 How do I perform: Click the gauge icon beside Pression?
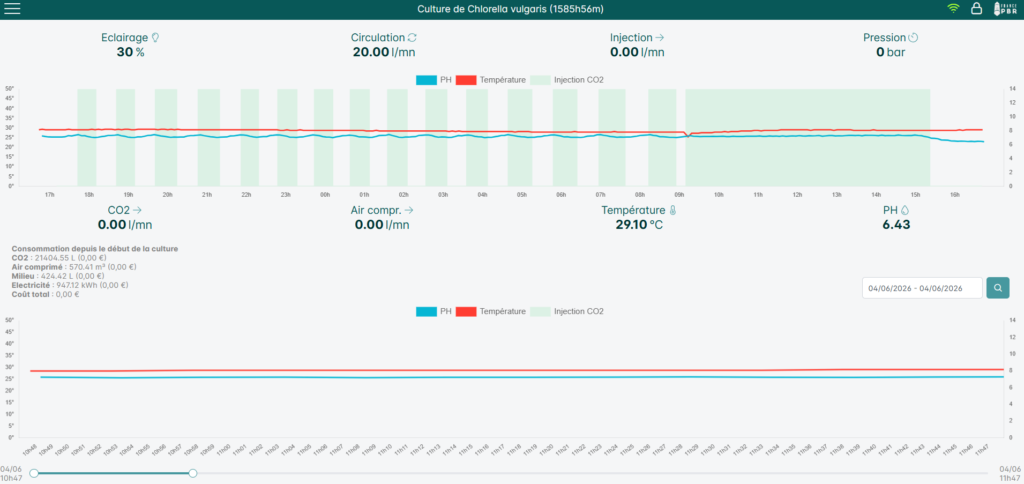(x=914, y=38)
